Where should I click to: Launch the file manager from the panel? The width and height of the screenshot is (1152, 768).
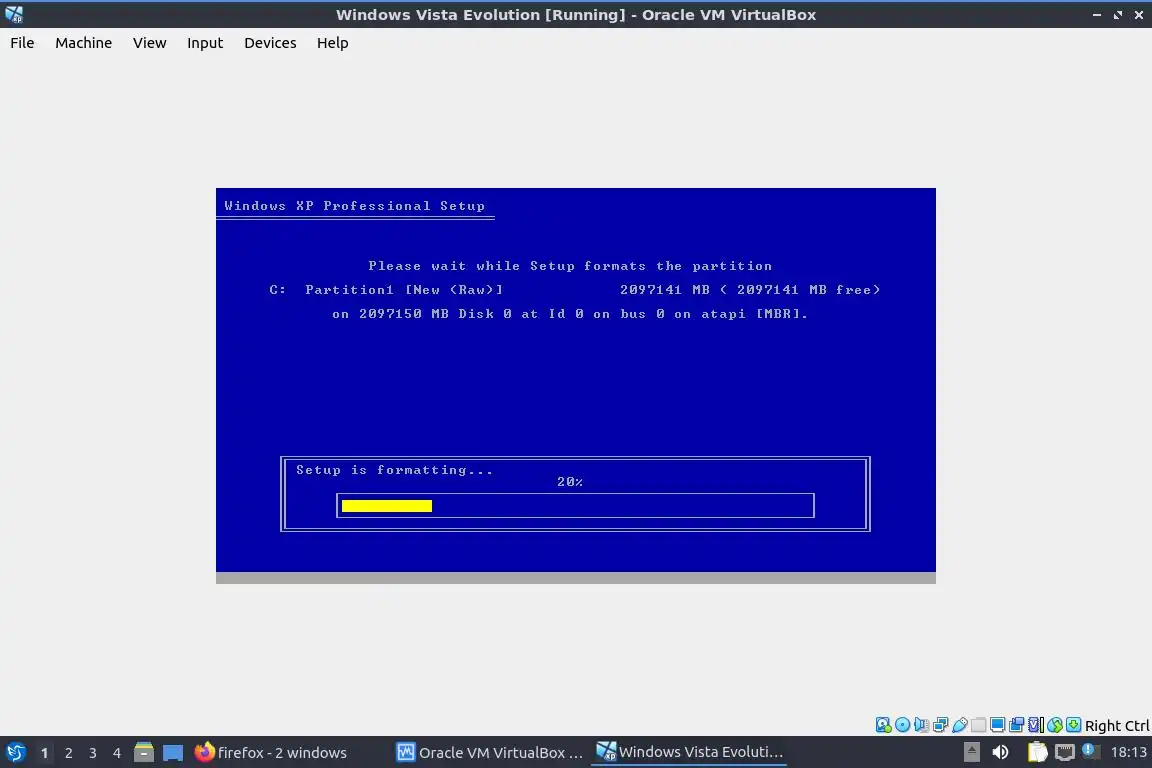tap(144, 752)
